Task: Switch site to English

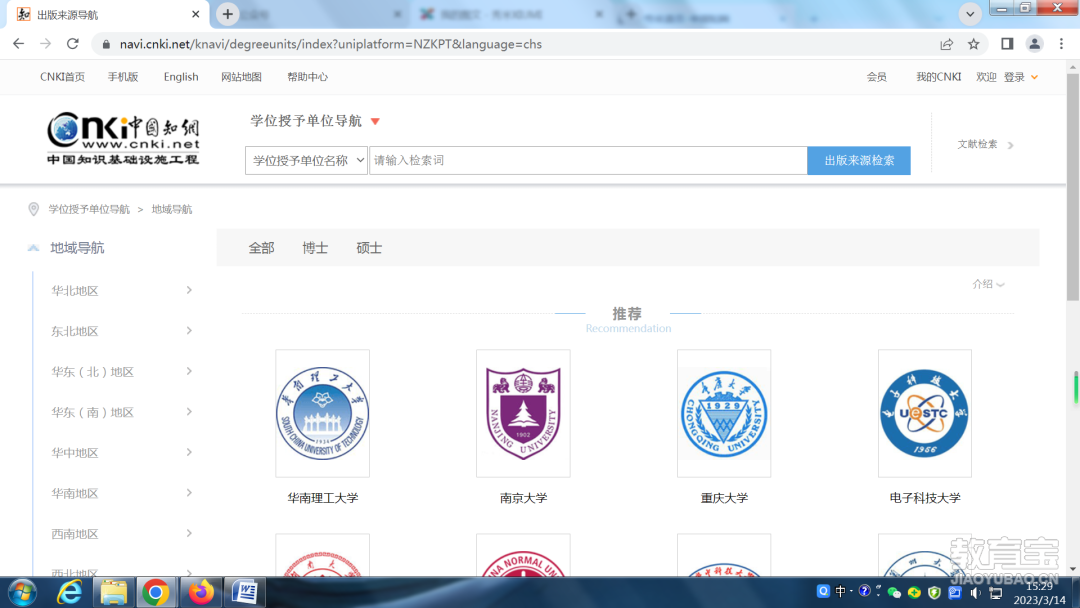Action: click(180, 77)
